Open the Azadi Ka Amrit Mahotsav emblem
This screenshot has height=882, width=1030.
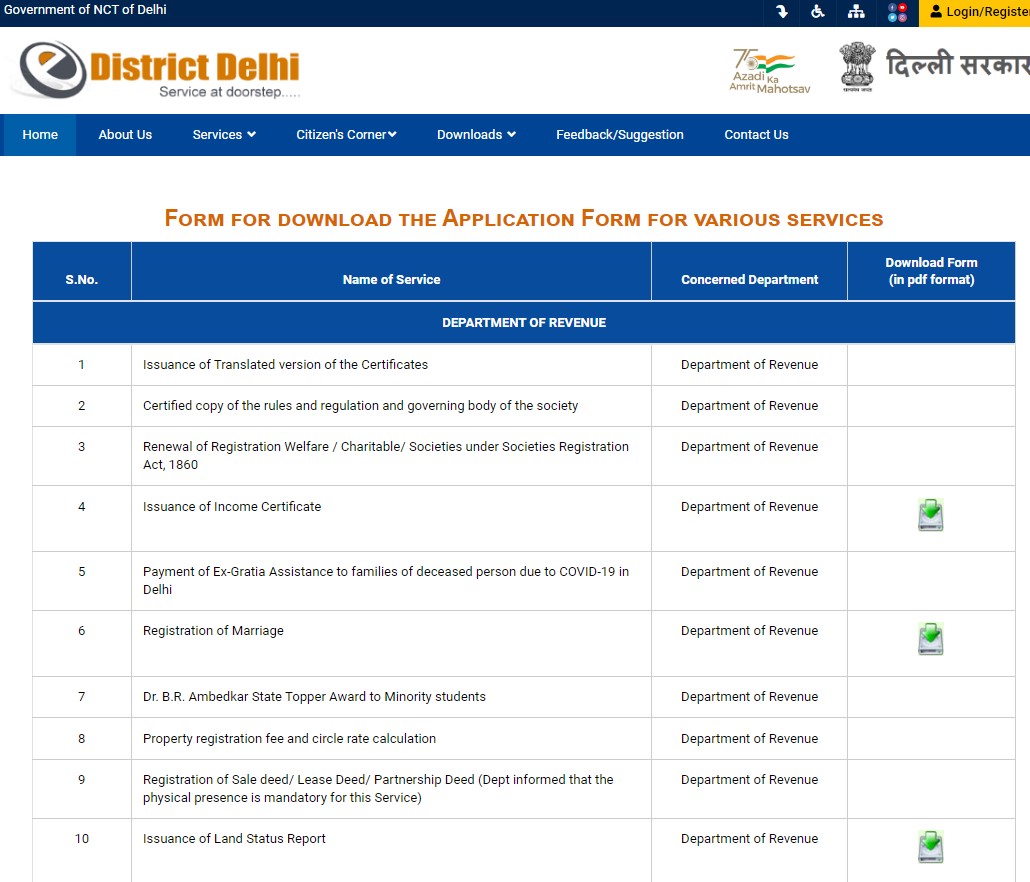[770, 68]
